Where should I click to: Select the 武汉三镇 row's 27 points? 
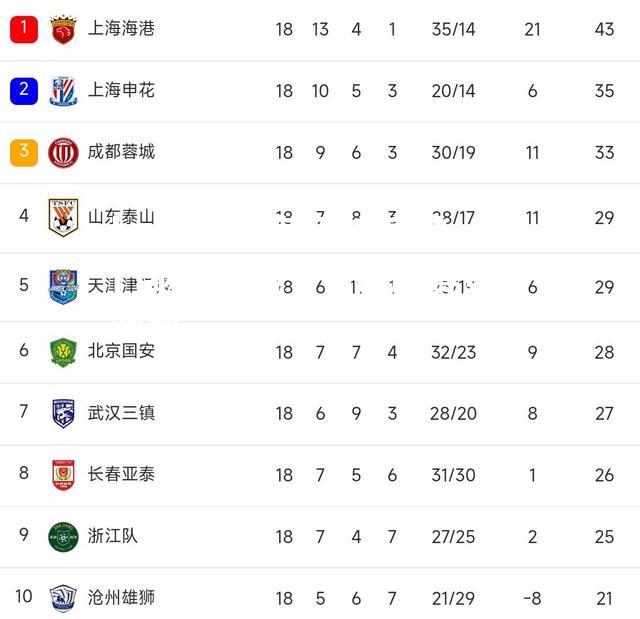click(604, 413)
